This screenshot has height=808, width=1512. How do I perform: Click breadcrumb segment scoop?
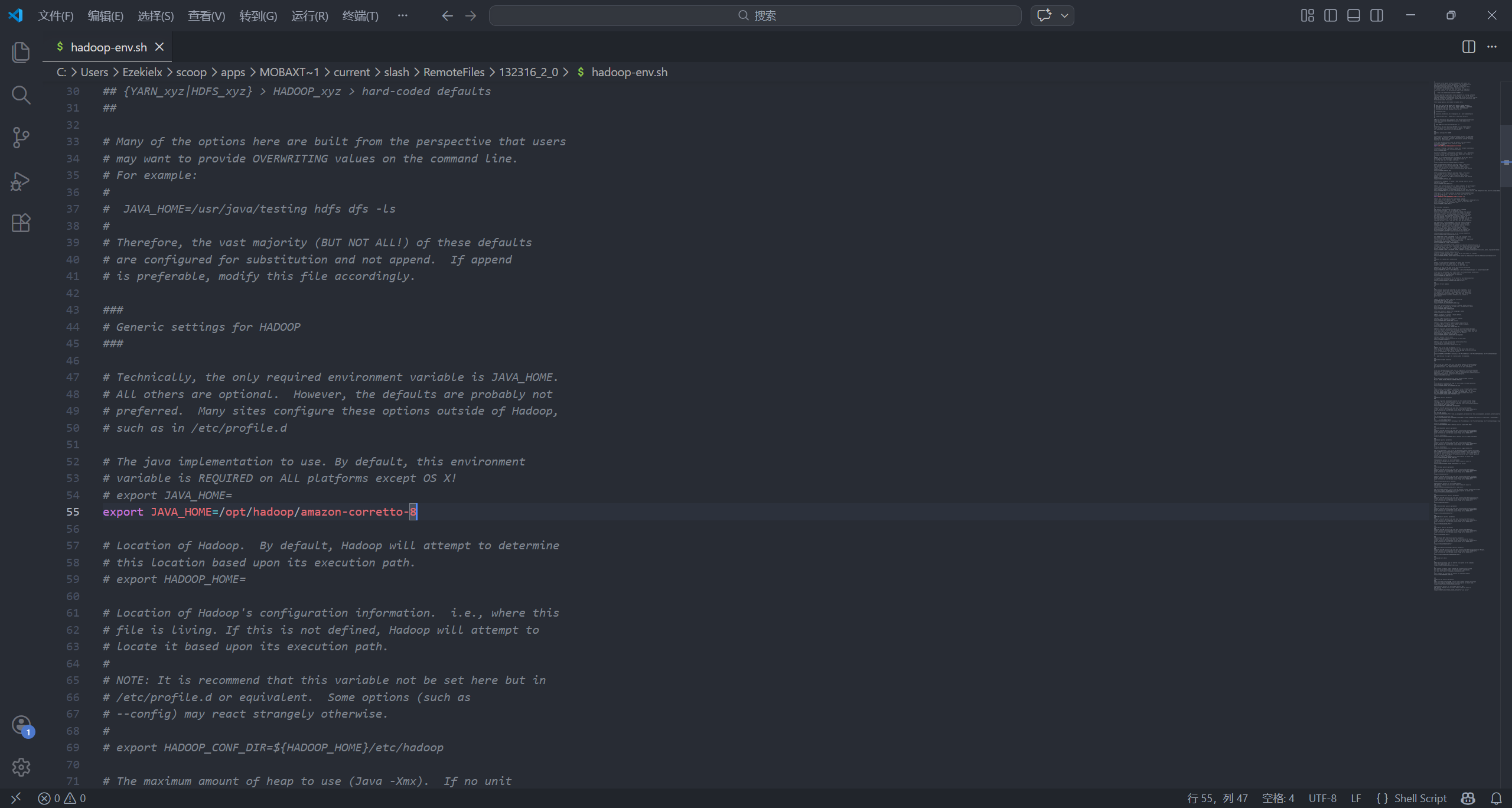[x=191, y=72]
